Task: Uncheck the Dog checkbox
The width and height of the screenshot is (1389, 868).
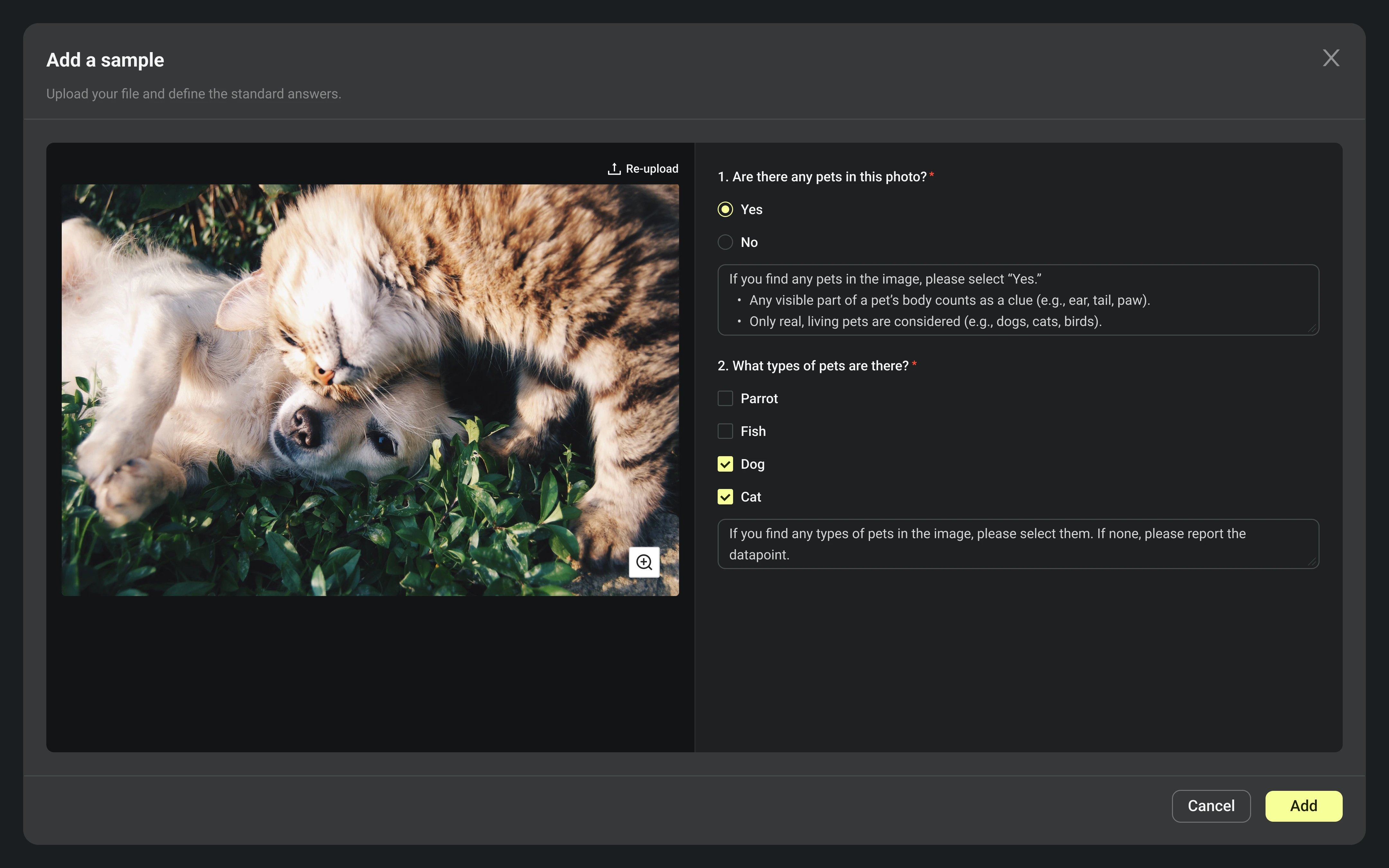Action: point(725,464)
